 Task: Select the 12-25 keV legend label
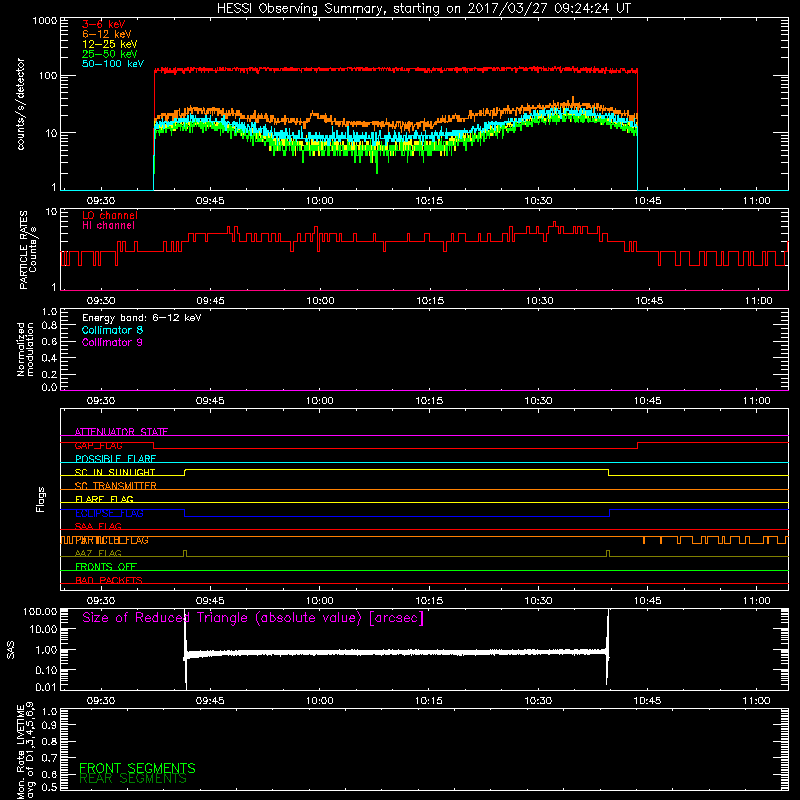(x=110, y=44)
